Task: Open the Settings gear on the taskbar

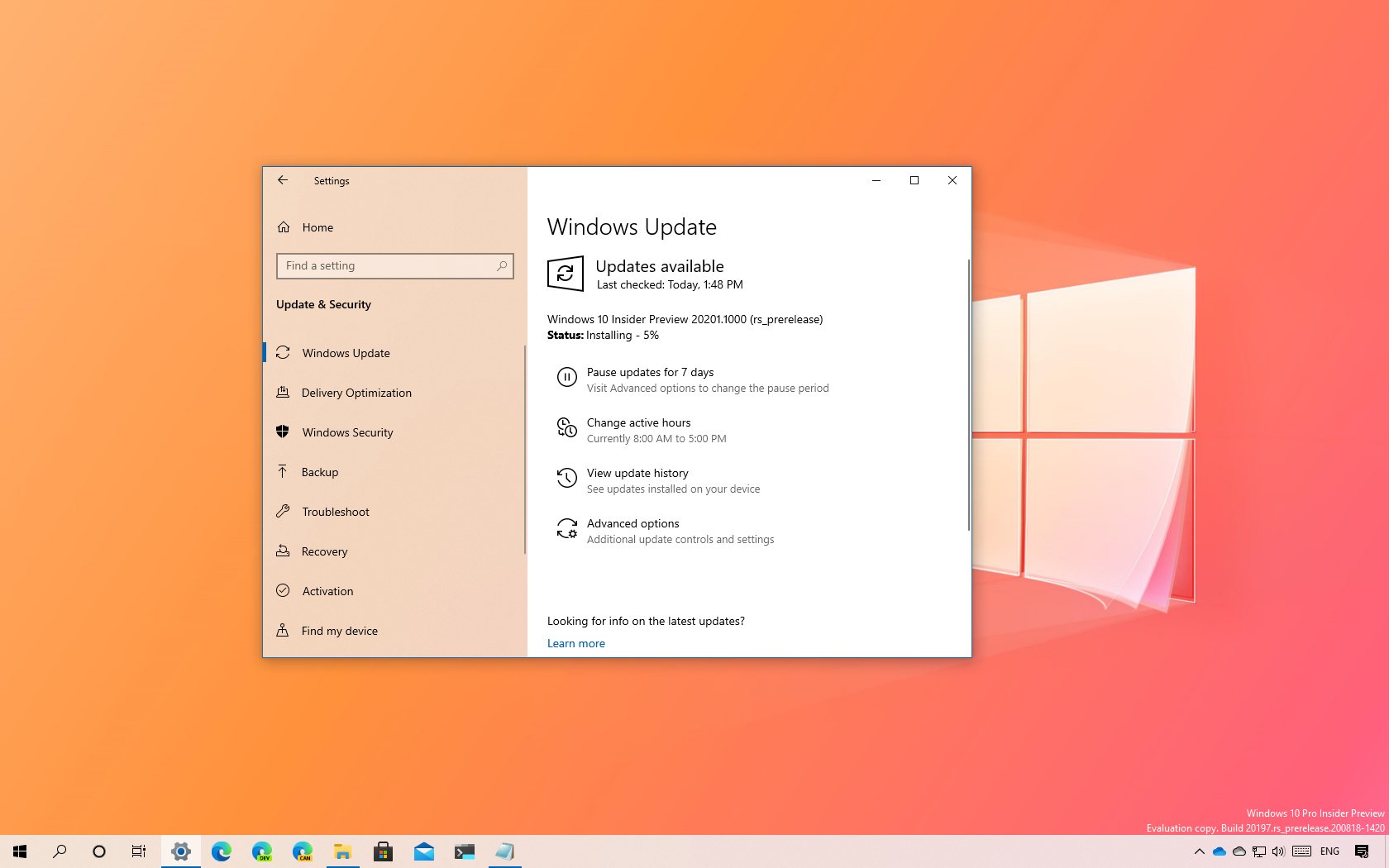Action: (180, 851)
